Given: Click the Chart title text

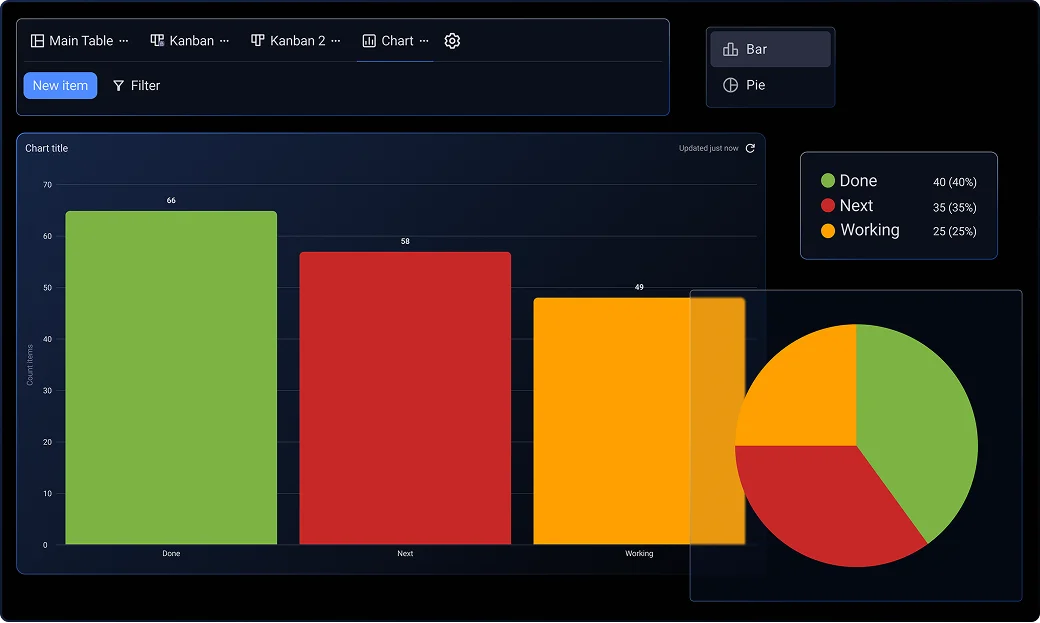Looking at the screenshot, I should click(x=46, y=148).
